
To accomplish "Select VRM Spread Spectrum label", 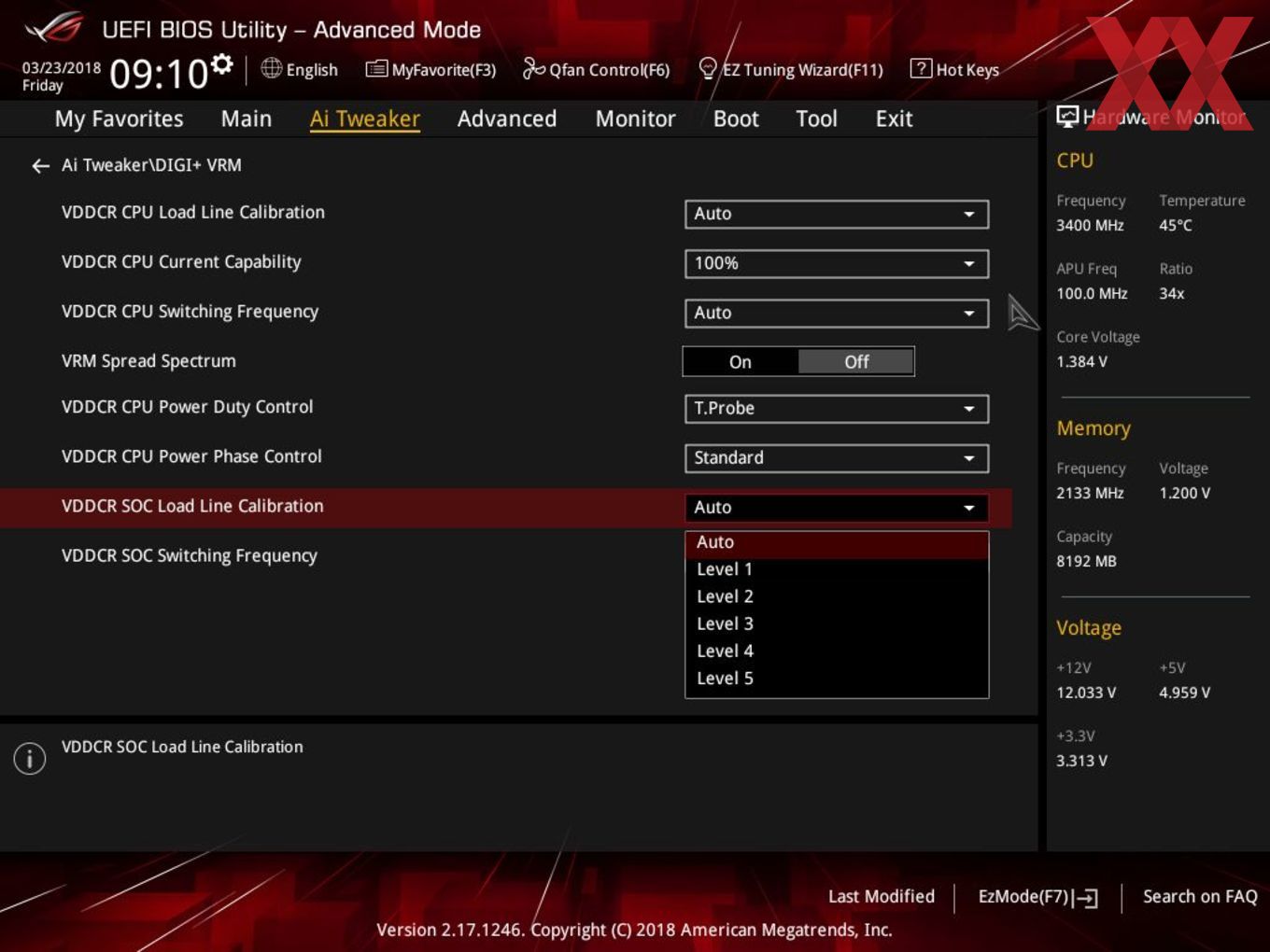I will (x=148, y=361).
